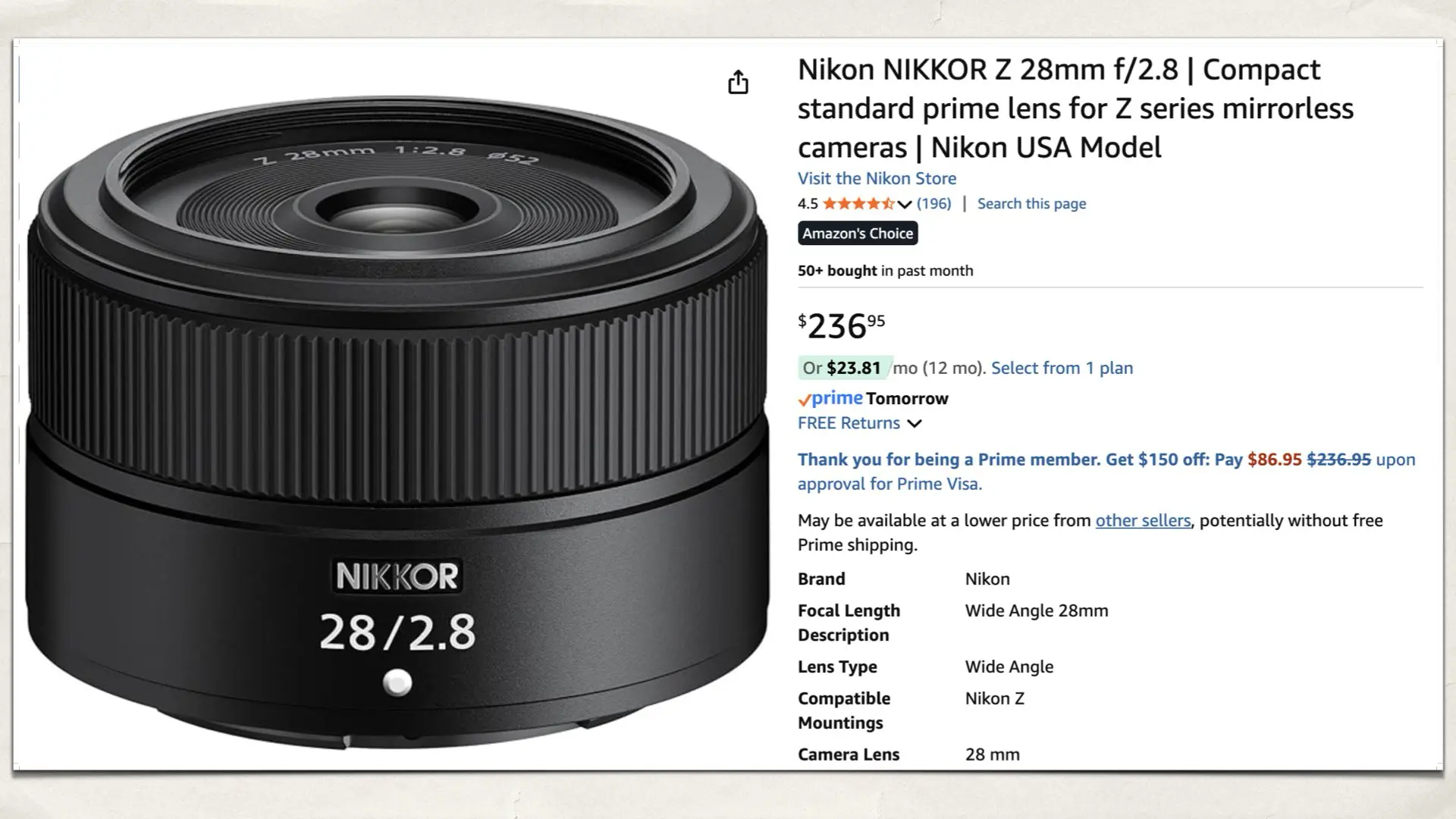Click Nikon in the Brand row
The height and width of the screenshot is (819, 1456).
point(987,579)
